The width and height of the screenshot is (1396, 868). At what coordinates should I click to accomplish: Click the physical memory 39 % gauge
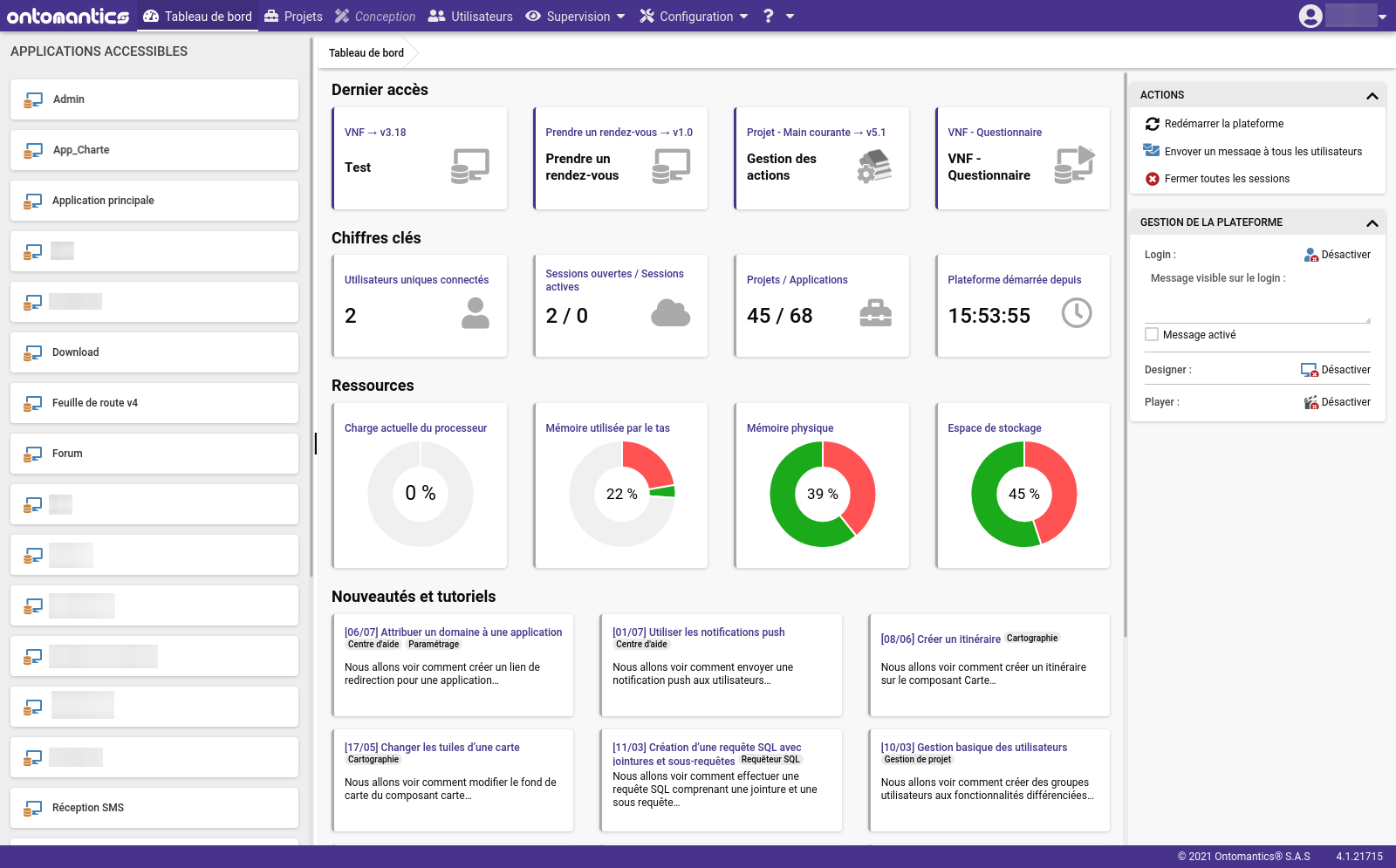pos(823,494)
